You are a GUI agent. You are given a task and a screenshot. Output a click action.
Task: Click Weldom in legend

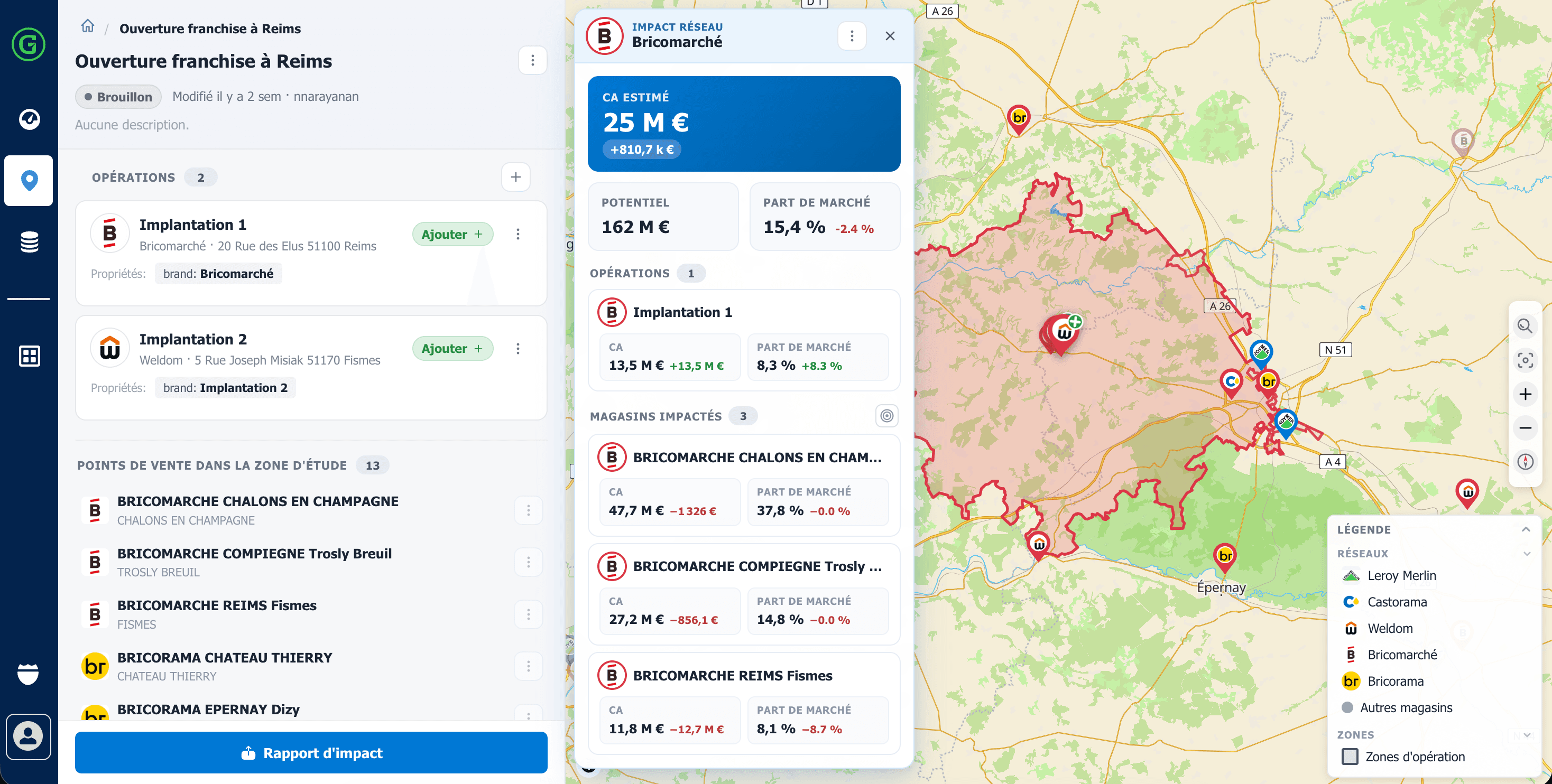(x=1378, y=629)
